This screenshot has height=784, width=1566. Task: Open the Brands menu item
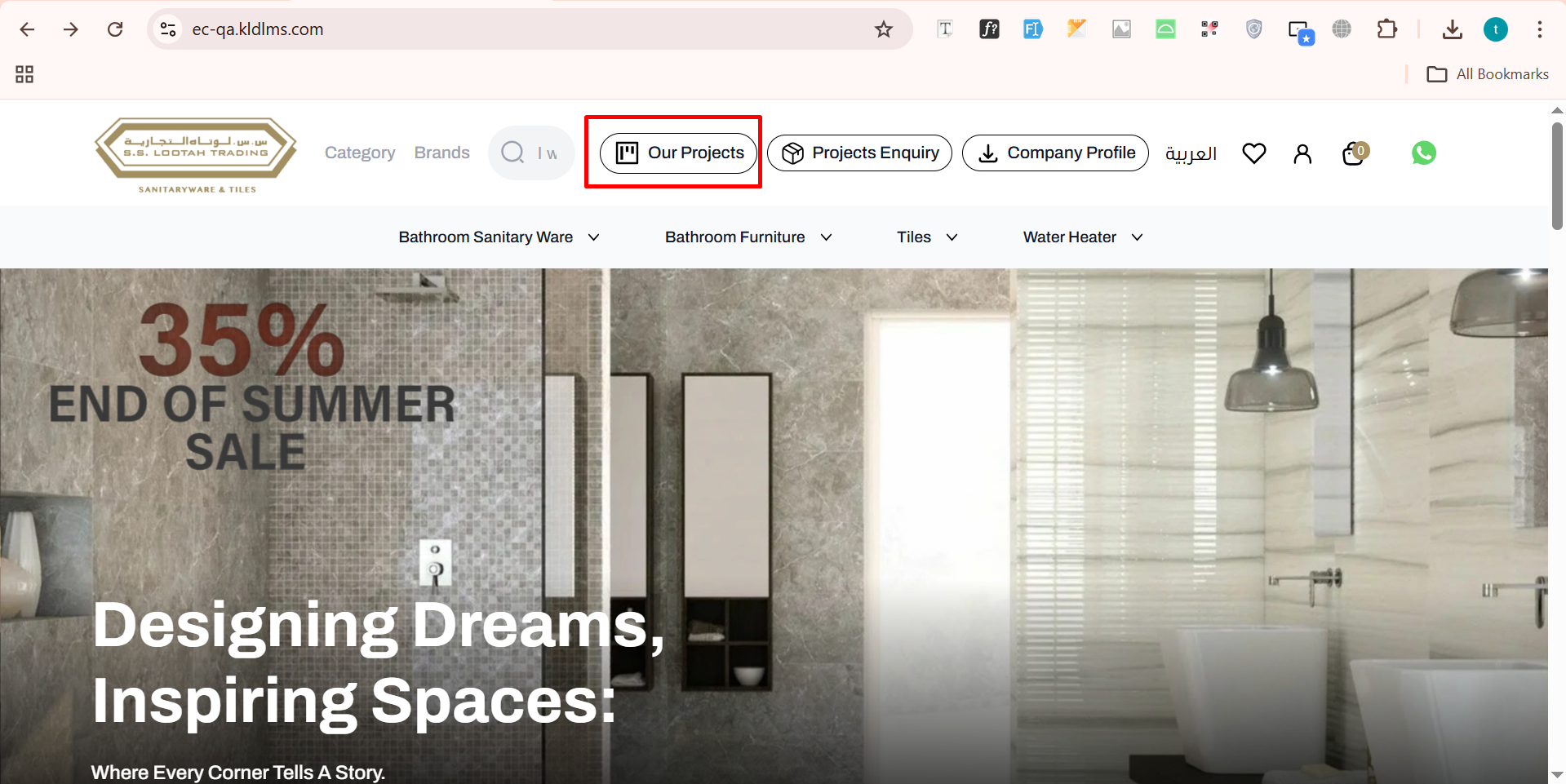click(x=441, y=153)
